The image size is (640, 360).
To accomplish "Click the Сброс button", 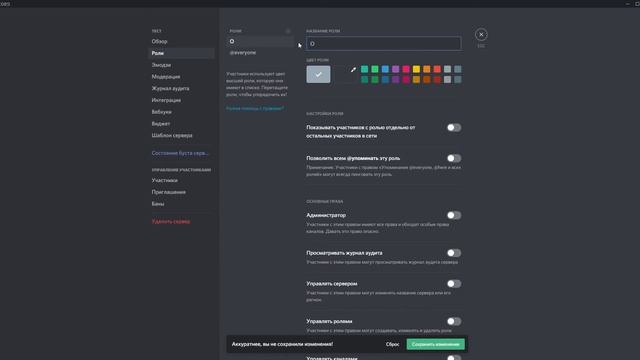I will click(392, 344).
